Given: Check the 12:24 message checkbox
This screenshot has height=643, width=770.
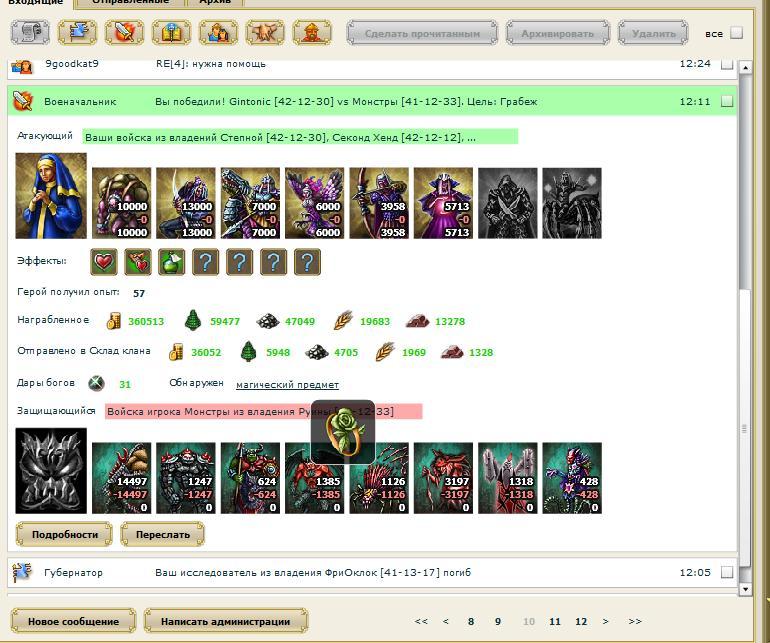Looking at the screenshot, I should [x=727, y=64].
